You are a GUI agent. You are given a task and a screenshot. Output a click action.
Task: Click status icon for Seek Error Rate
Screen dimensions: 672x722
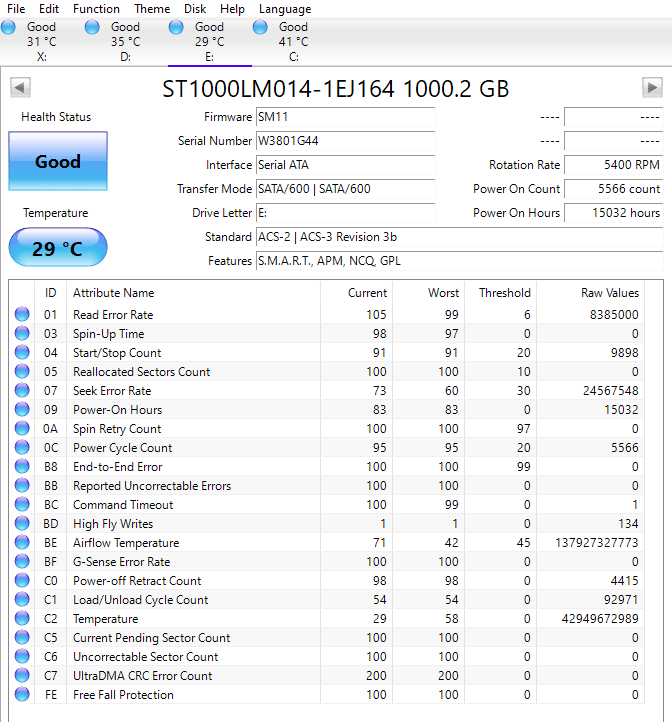coord(22,390)
